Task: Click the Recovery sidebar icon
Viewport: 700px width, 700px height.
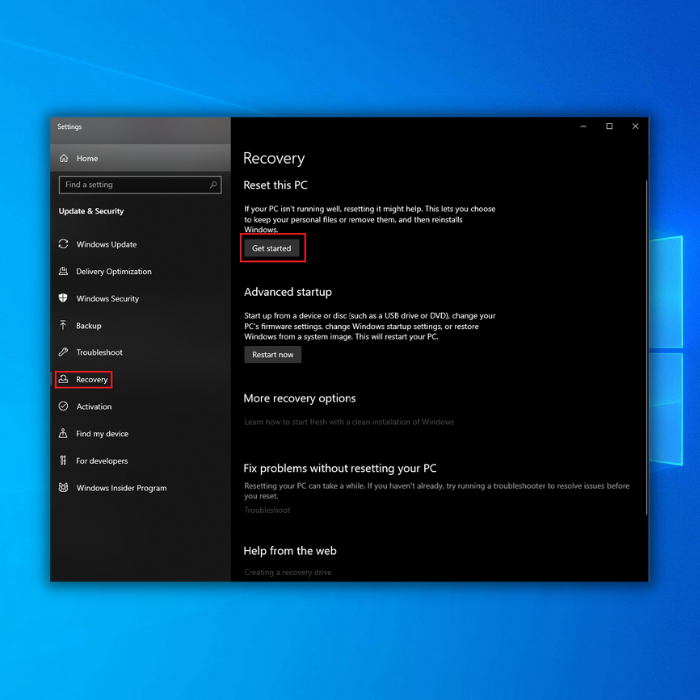Action: (x=63, y=379)
